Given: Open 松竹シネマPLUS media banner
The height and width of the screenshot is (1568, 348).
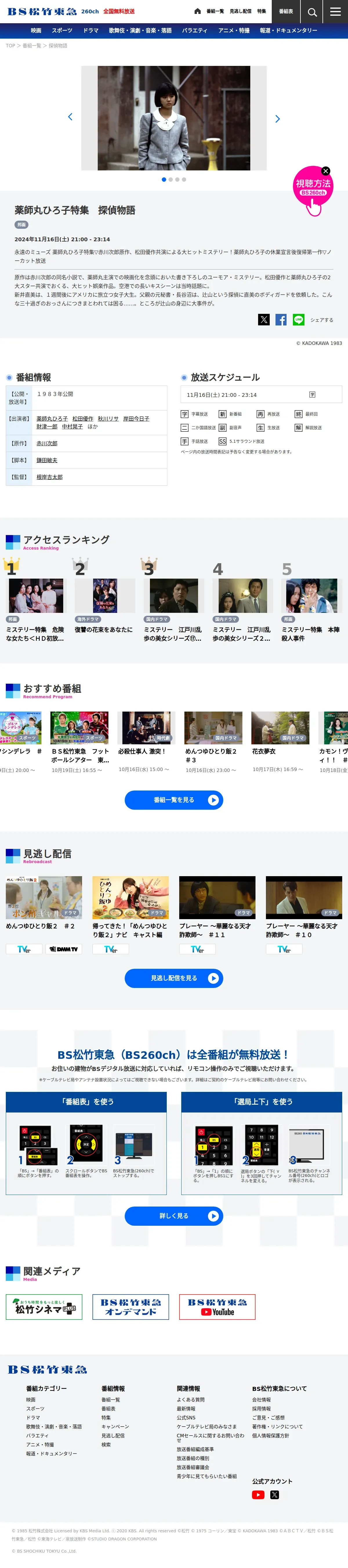Looking at the screenshot, I should point(44,1307).
